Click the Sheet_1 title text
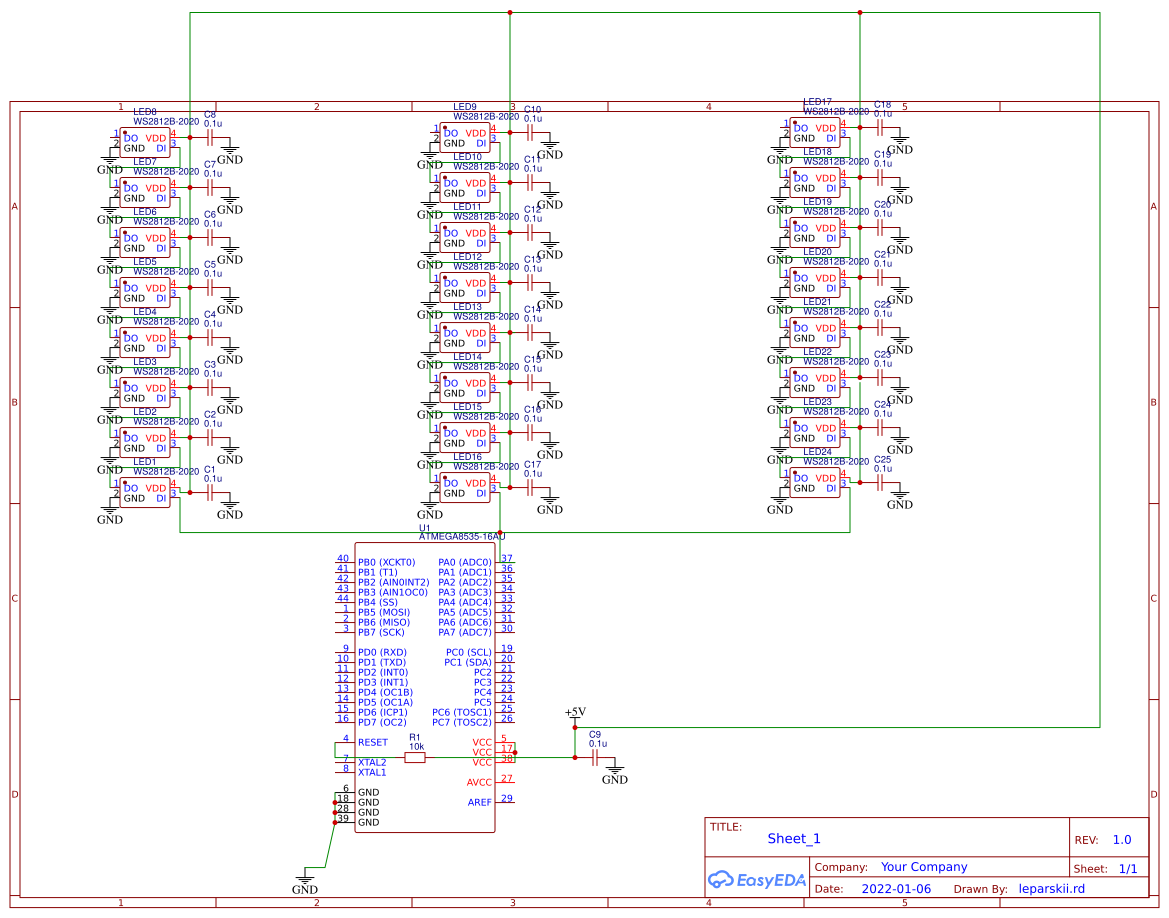This screenshot has height=918, width=1169. [794, 839]
